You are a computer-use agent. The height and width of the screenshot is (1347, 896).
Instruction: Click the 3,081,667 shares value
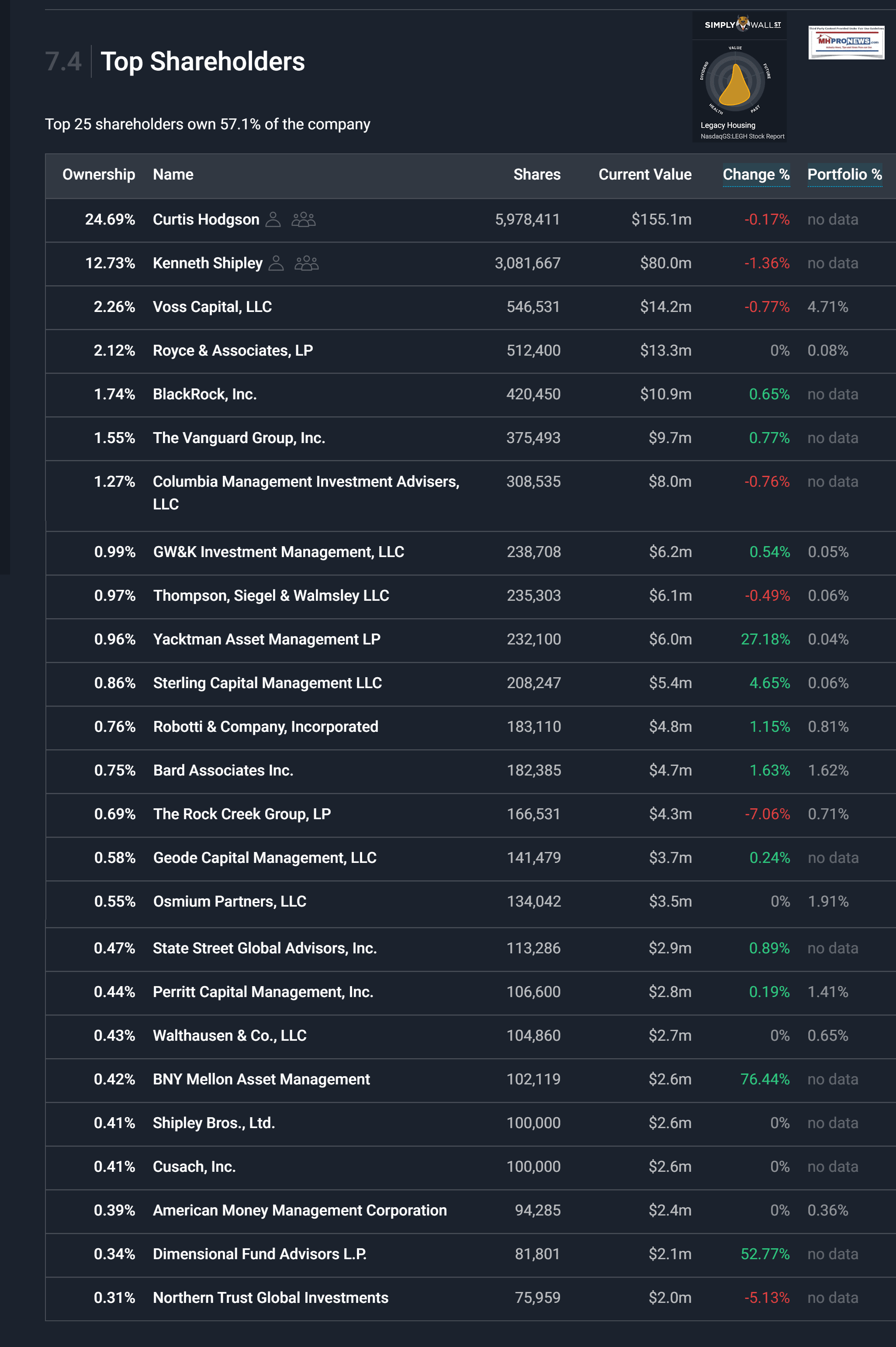527,263
